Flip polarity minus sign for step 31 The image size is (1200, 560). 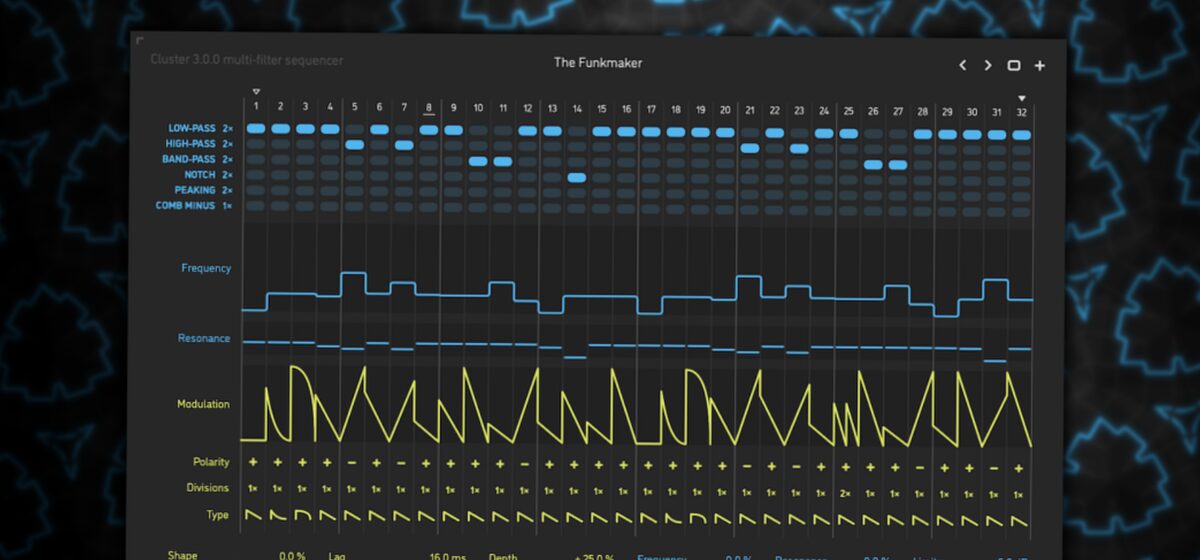coord(993,468)
